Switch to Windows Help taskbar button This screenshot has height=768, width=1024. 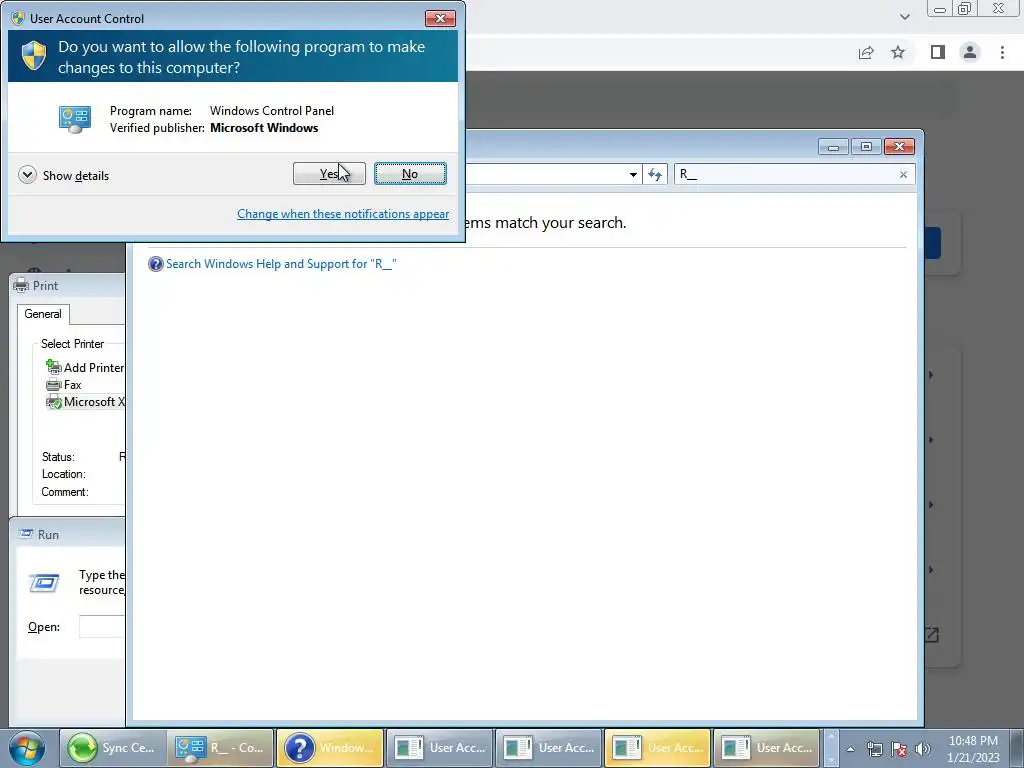point(328,748)
